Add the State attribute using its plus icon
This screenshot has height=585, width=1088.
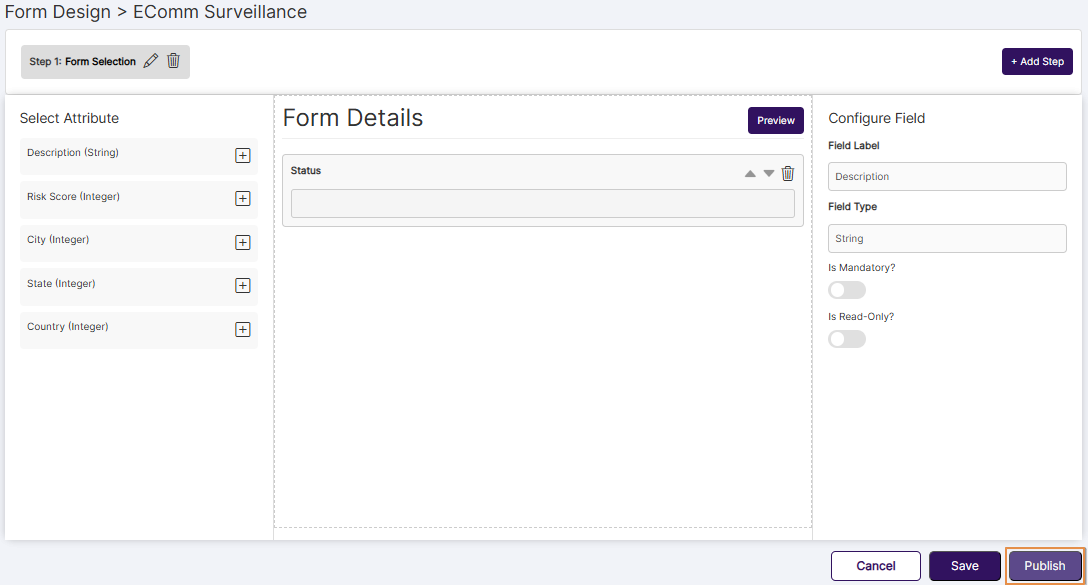(x=242, y=285)
